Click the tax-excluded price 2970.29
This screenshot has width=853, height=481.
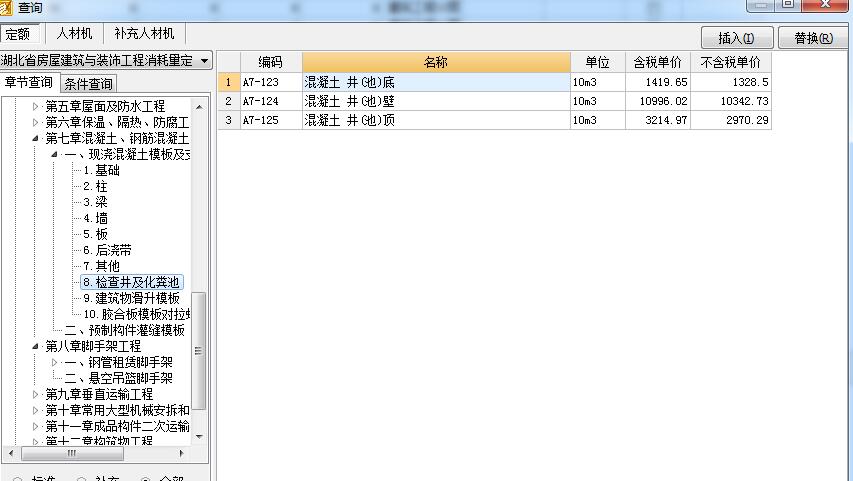(x=731, y=120)
